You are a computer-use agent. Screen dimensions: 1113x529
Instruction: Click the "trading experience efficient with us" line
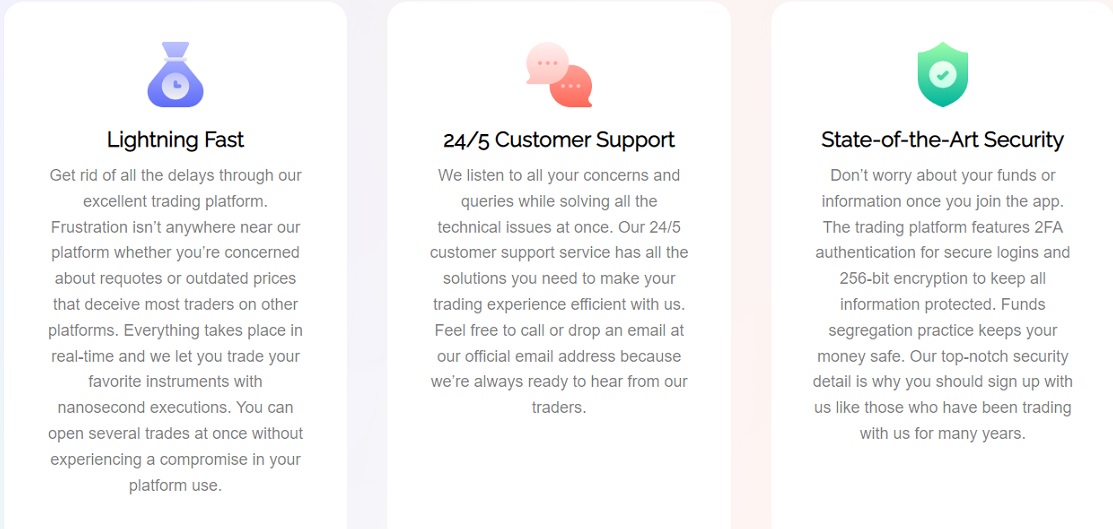click(559, 305)
